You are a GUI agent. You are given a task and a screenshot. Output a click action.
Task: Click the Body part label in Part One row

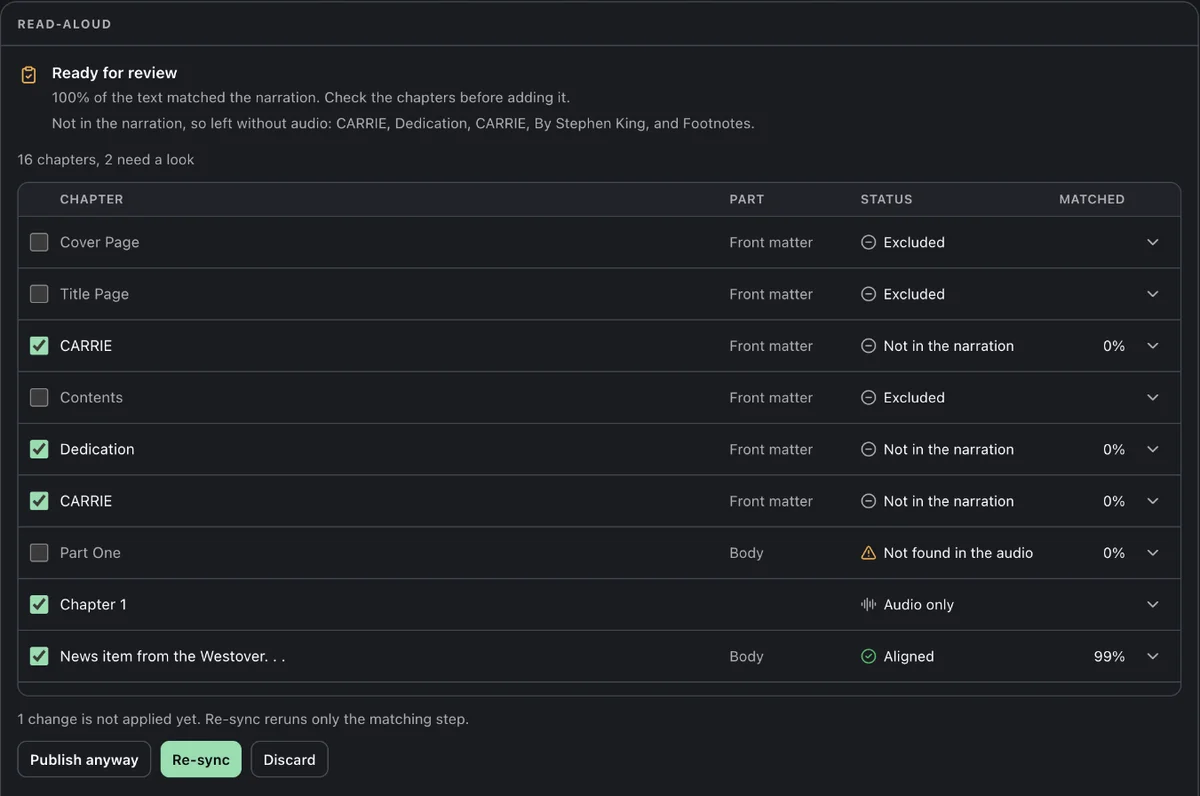(x=746, y=553)
